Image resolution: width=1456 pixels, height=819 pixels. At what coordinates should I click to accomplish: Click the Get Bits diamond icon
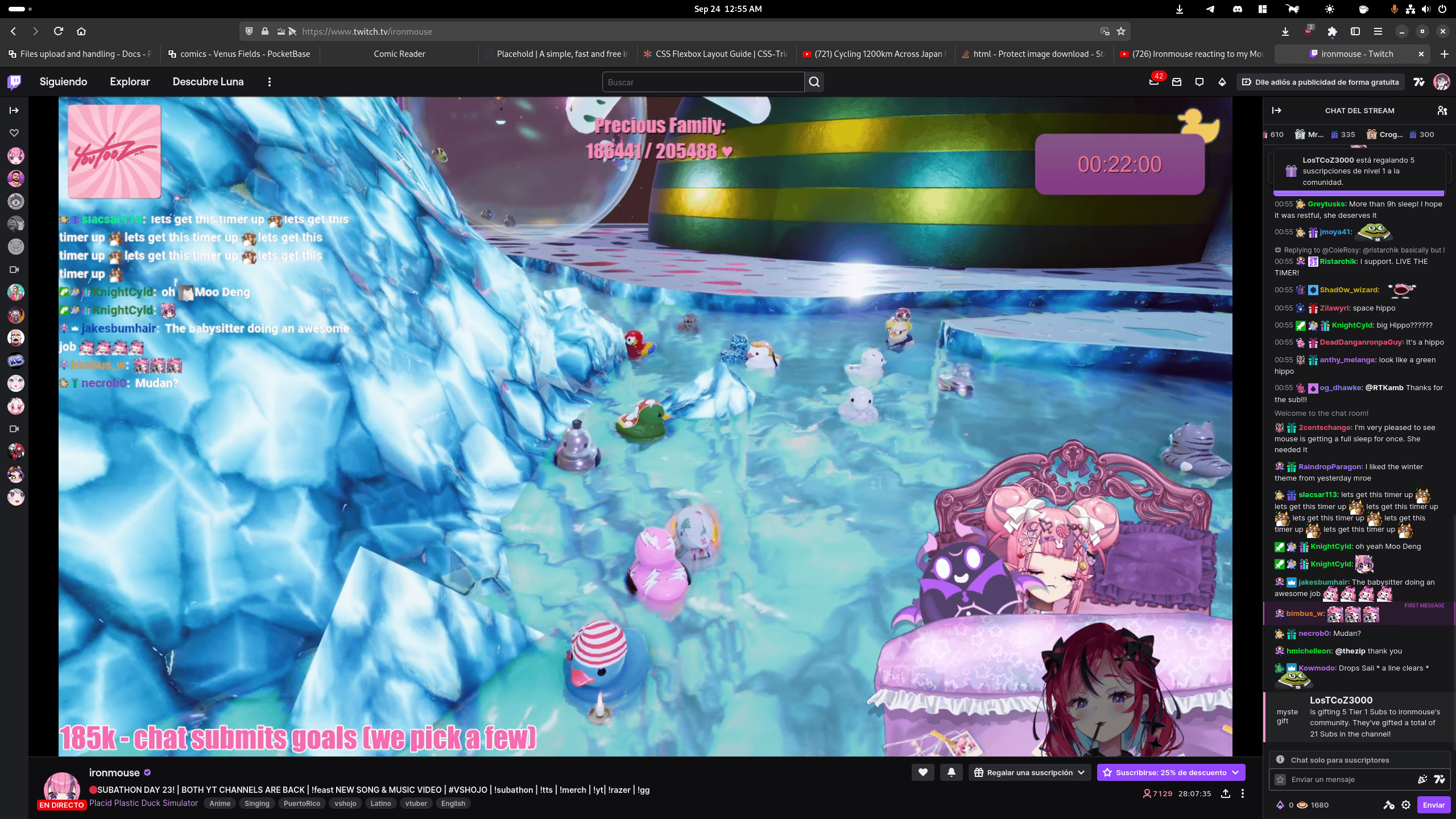pos(1222,82)
